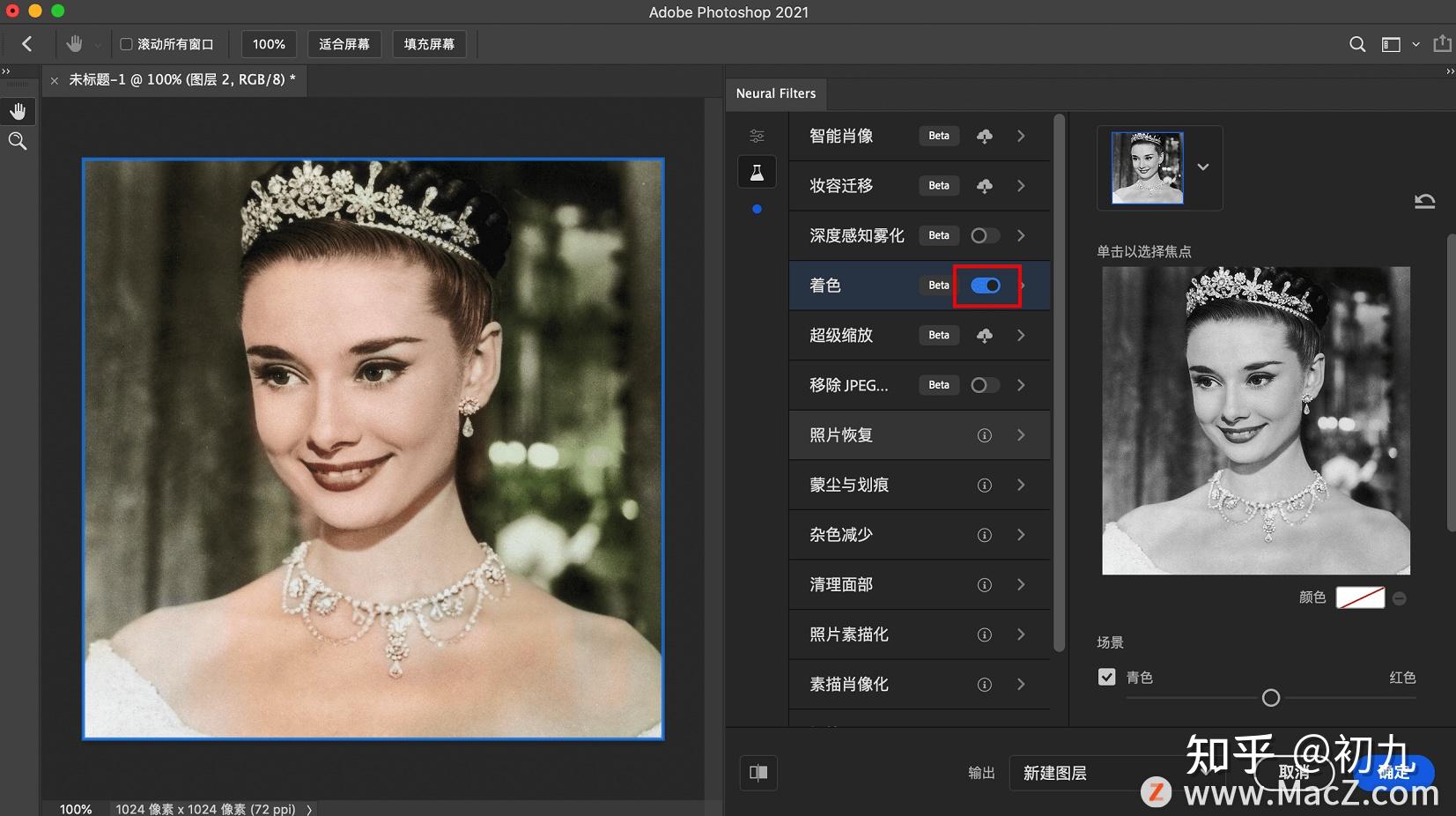Show beta filters flask icon

click(757, 173)
